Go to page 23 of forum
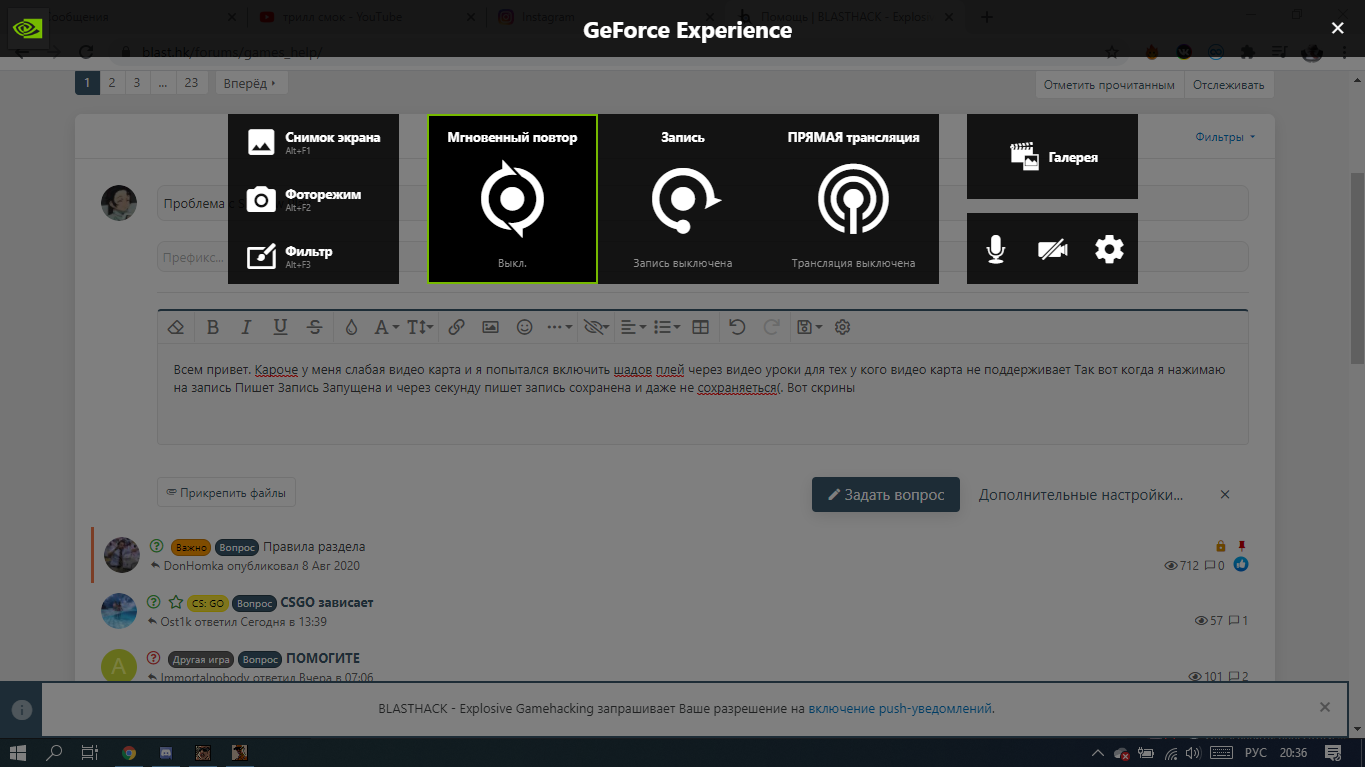The image size is (1365, 767). [x=191, y=83]
